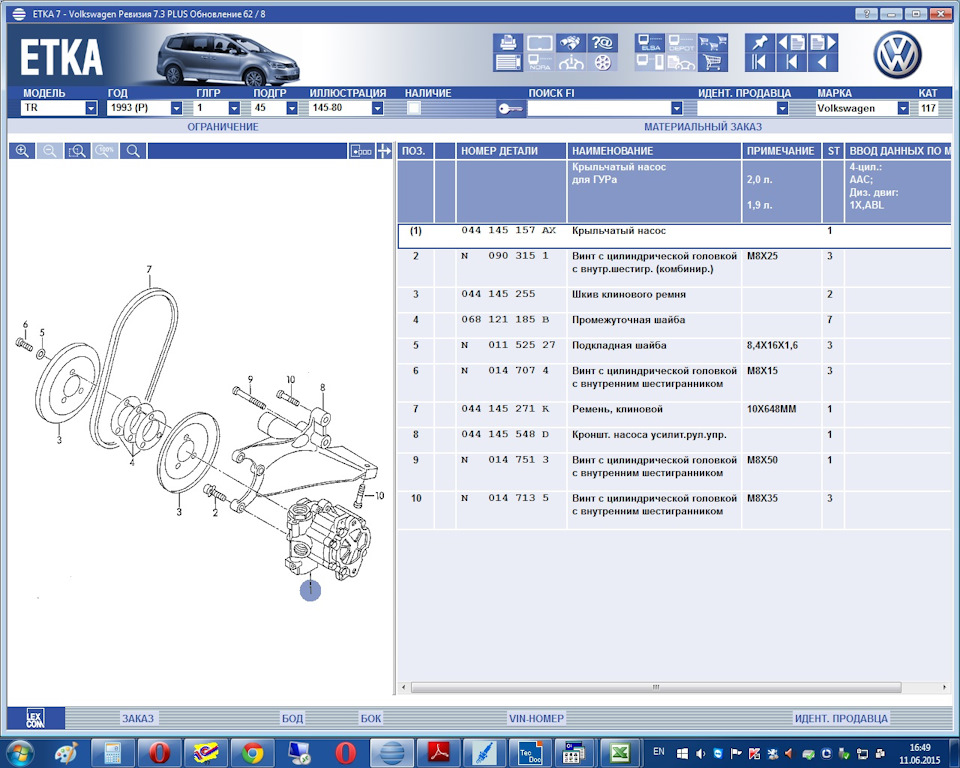Click the highlighted part 1 callout in the illustration

coord(310,590)
